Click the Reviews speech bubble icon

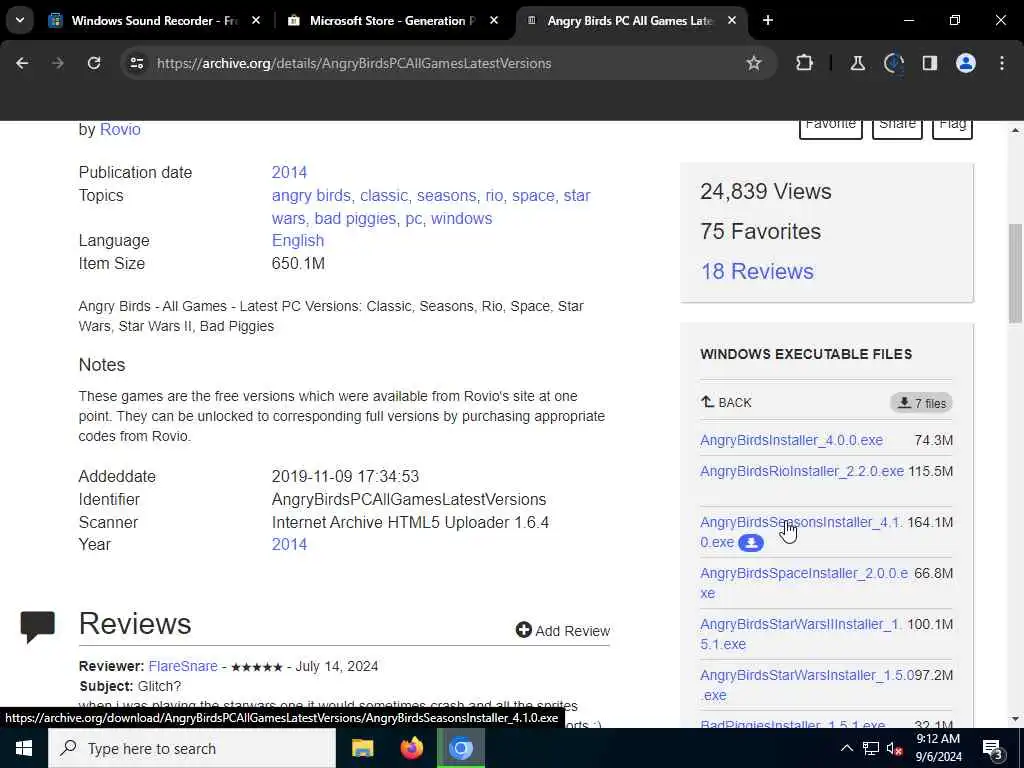point(38,626)
